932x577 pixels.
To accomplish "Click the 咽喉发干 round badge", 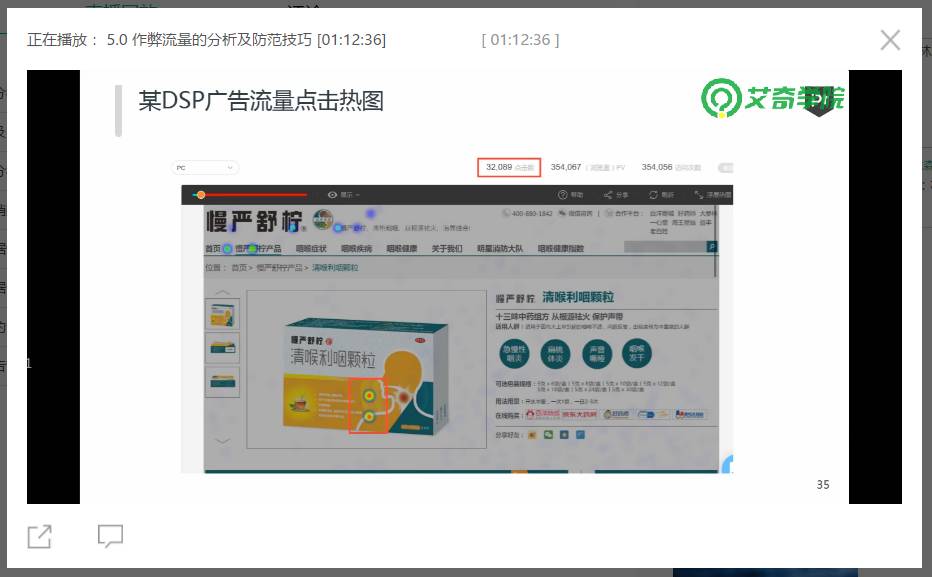I will point(637,354).
